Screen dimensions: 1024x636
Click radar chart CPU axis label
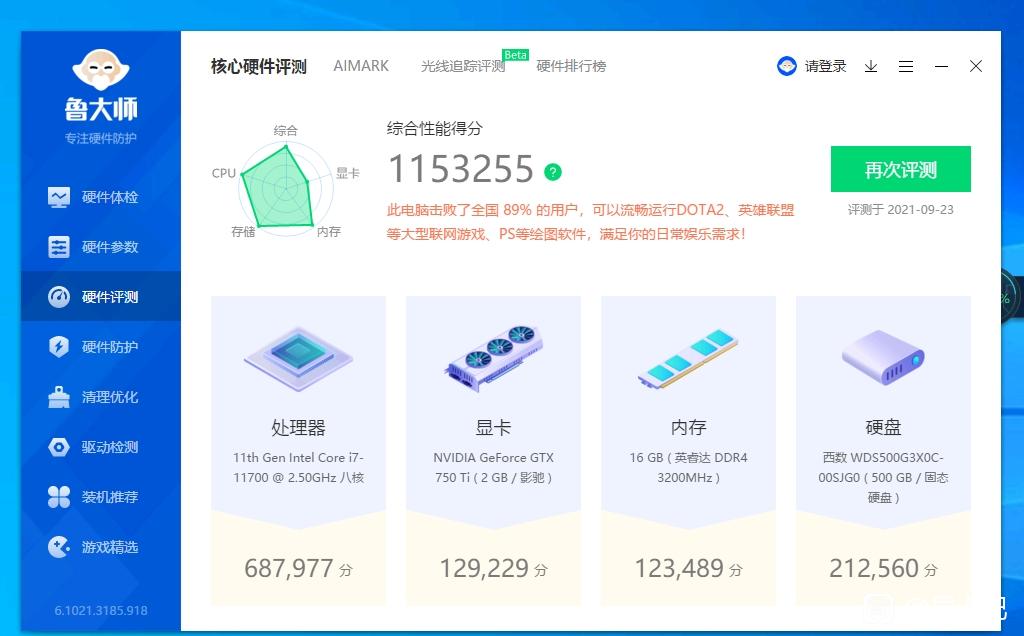tap(223, 173)
